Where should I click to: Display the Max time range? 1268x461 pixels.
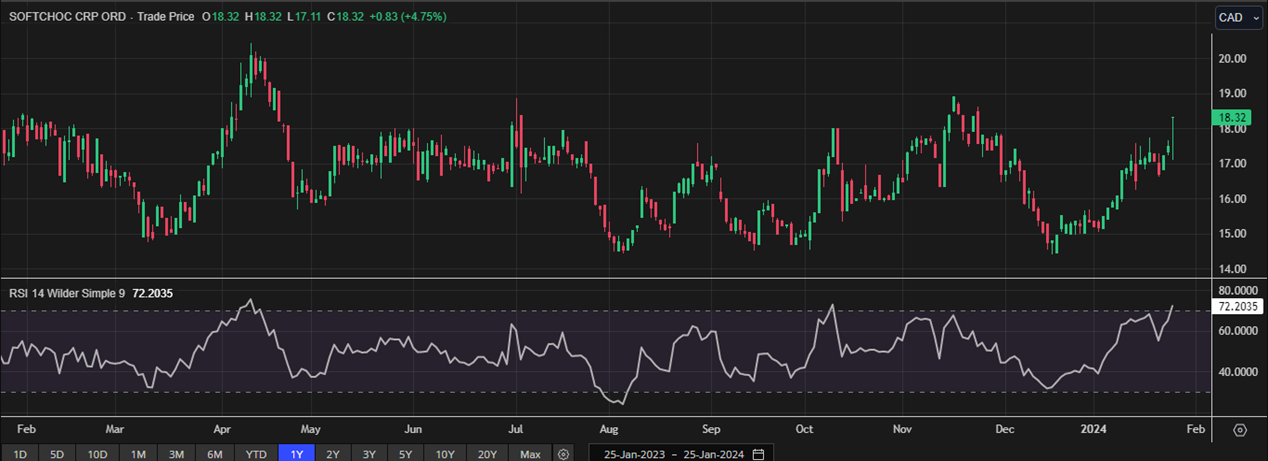click(x=530, y=454)
